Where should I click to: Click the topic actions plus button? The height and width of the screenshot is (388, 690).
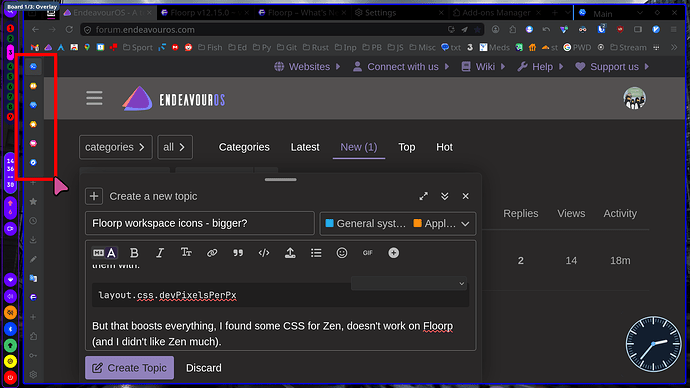(x=94, y=196)
